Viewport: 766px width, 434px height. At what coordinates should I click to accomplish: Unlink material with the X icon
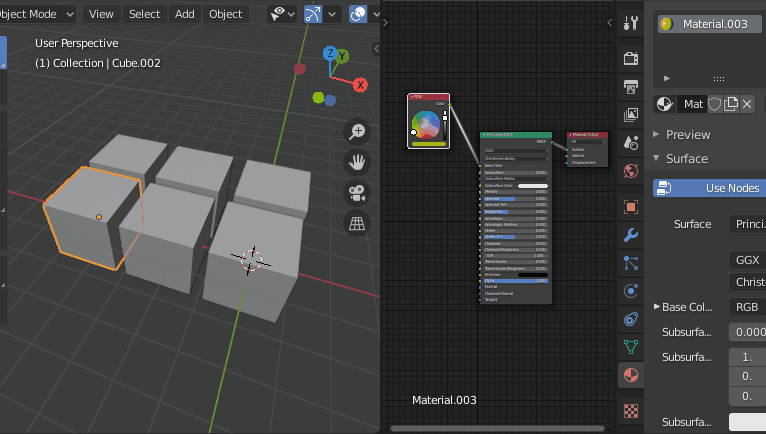747,104
